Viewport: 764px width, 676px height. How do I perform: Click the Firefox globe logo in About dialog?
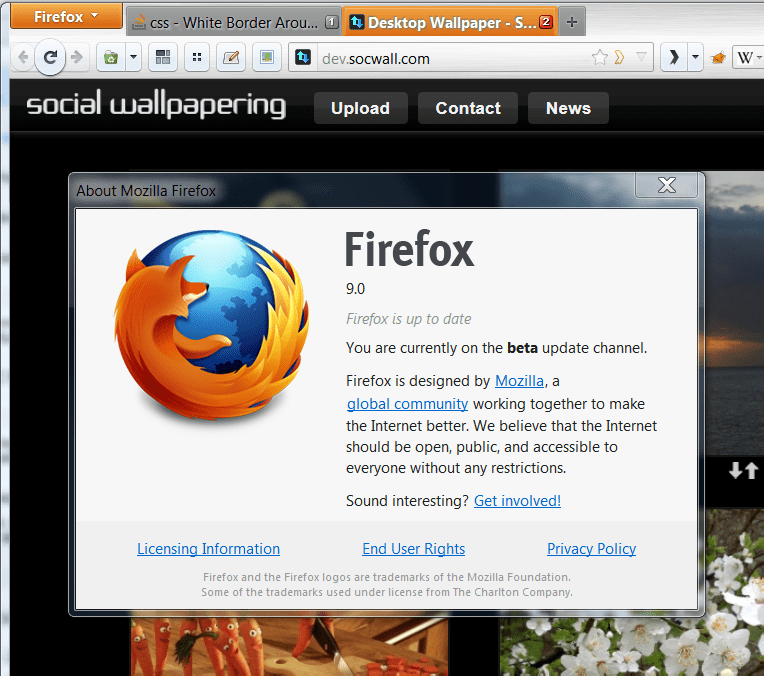(x=212, y=326)
